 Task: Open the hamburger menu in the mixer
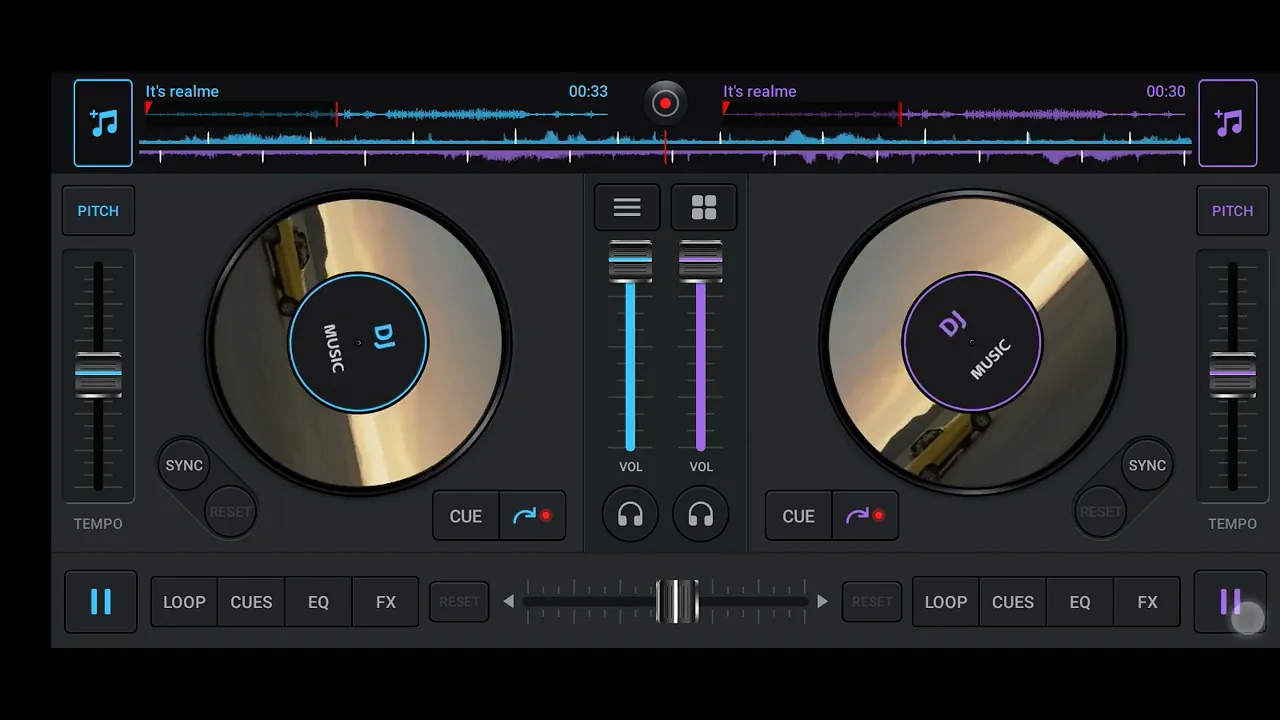(x=627, y=207)
